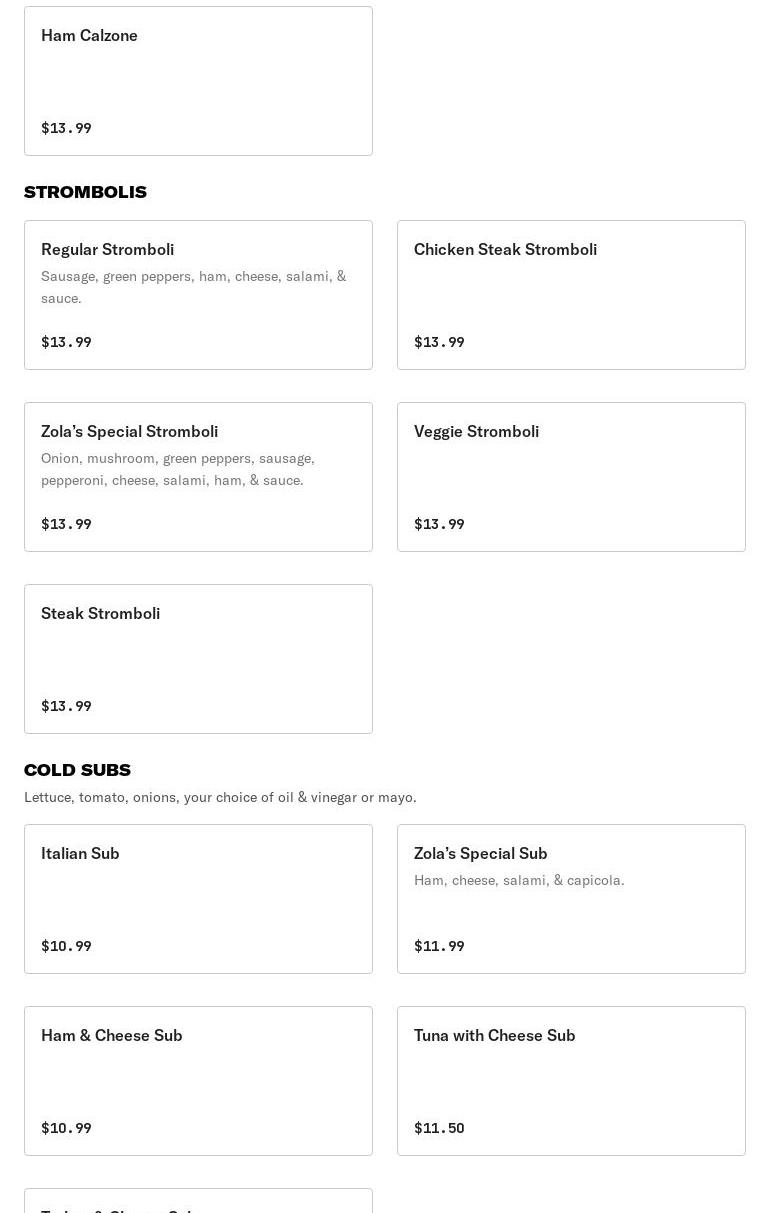
Task: Choose the Chicken Steak Stromboli item
Action: pyautogui.click(x=571, y=294)
